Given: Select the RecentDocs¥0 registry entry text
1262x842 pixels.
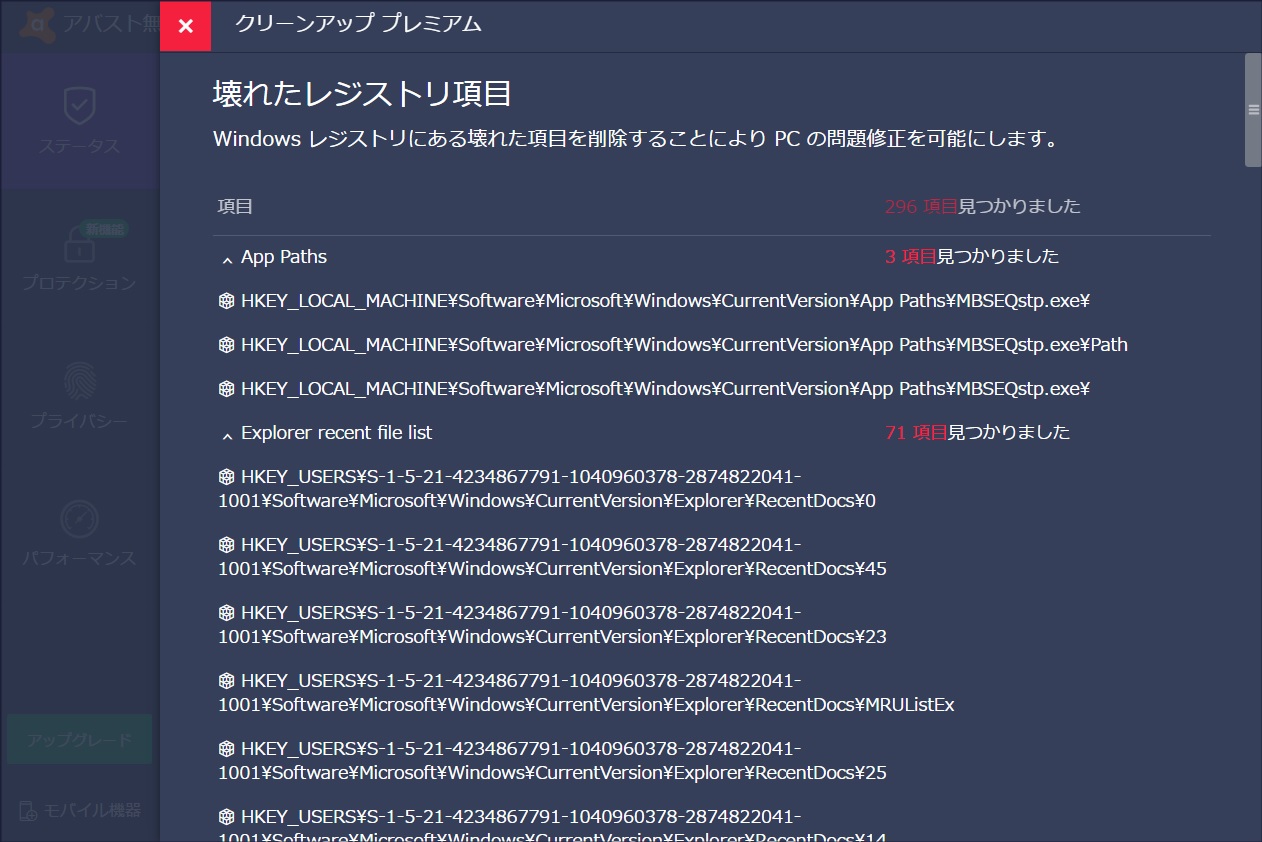Looking at the screenshot, I should pos(547,488).
